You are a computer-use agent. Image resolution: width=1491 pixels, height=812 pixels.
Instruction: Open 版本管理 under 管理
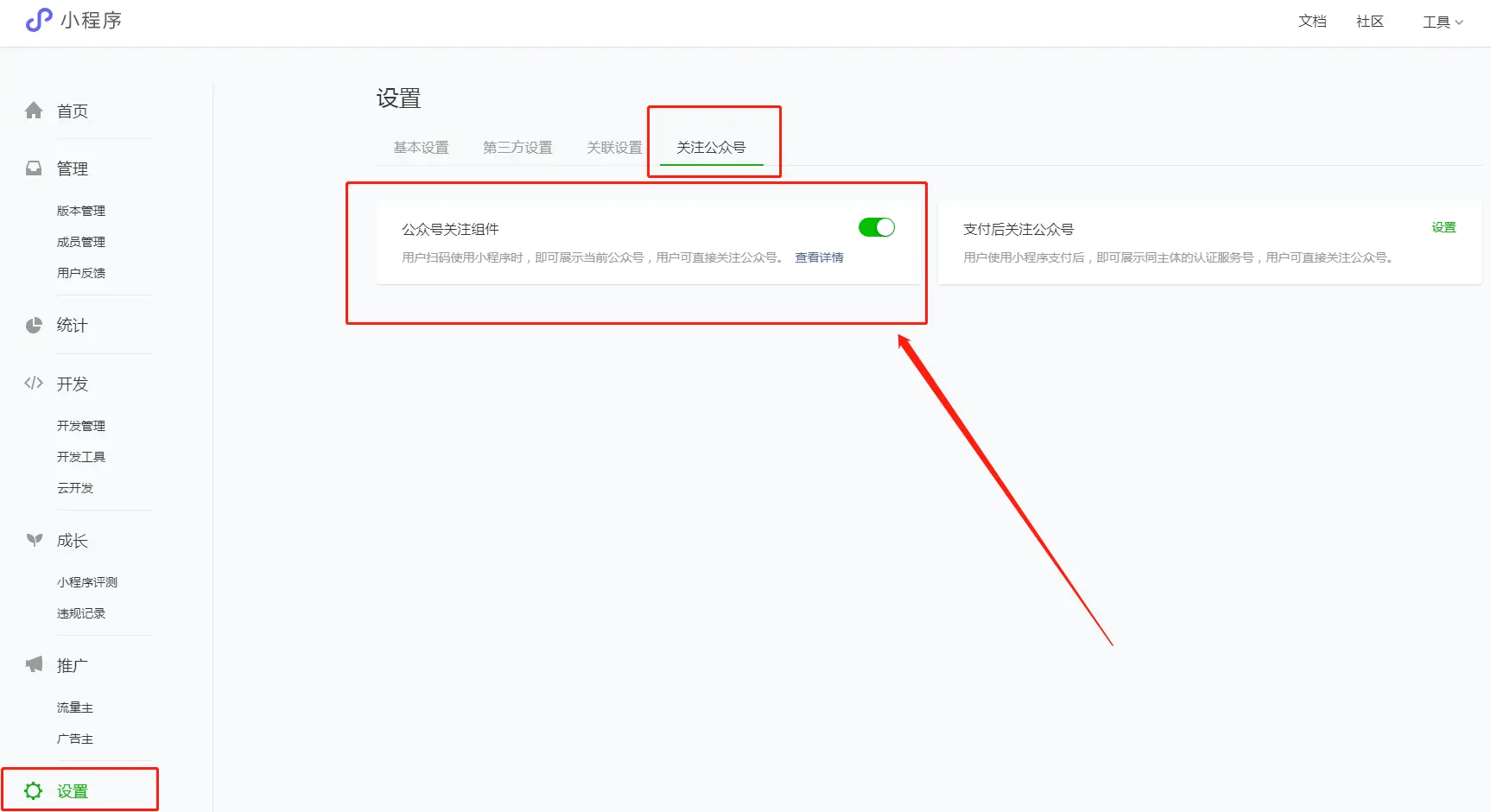[81, 211]
